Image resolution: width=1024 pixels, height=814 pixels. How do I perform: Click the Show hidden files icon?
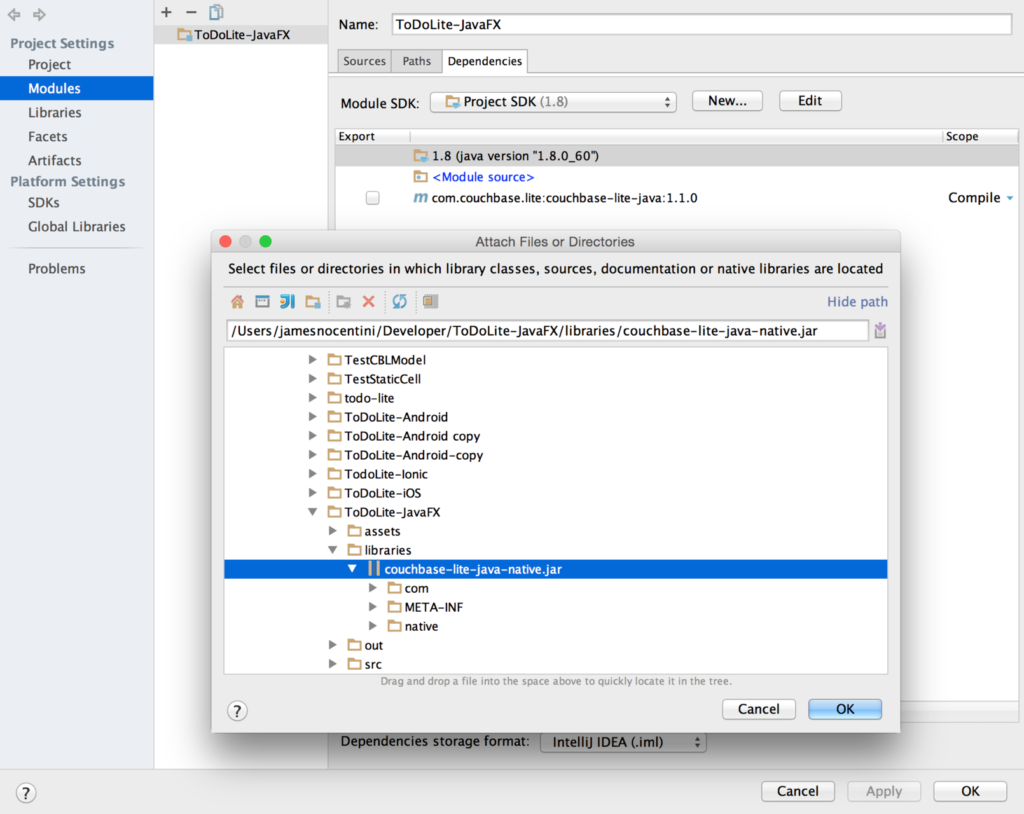point(430,301)
